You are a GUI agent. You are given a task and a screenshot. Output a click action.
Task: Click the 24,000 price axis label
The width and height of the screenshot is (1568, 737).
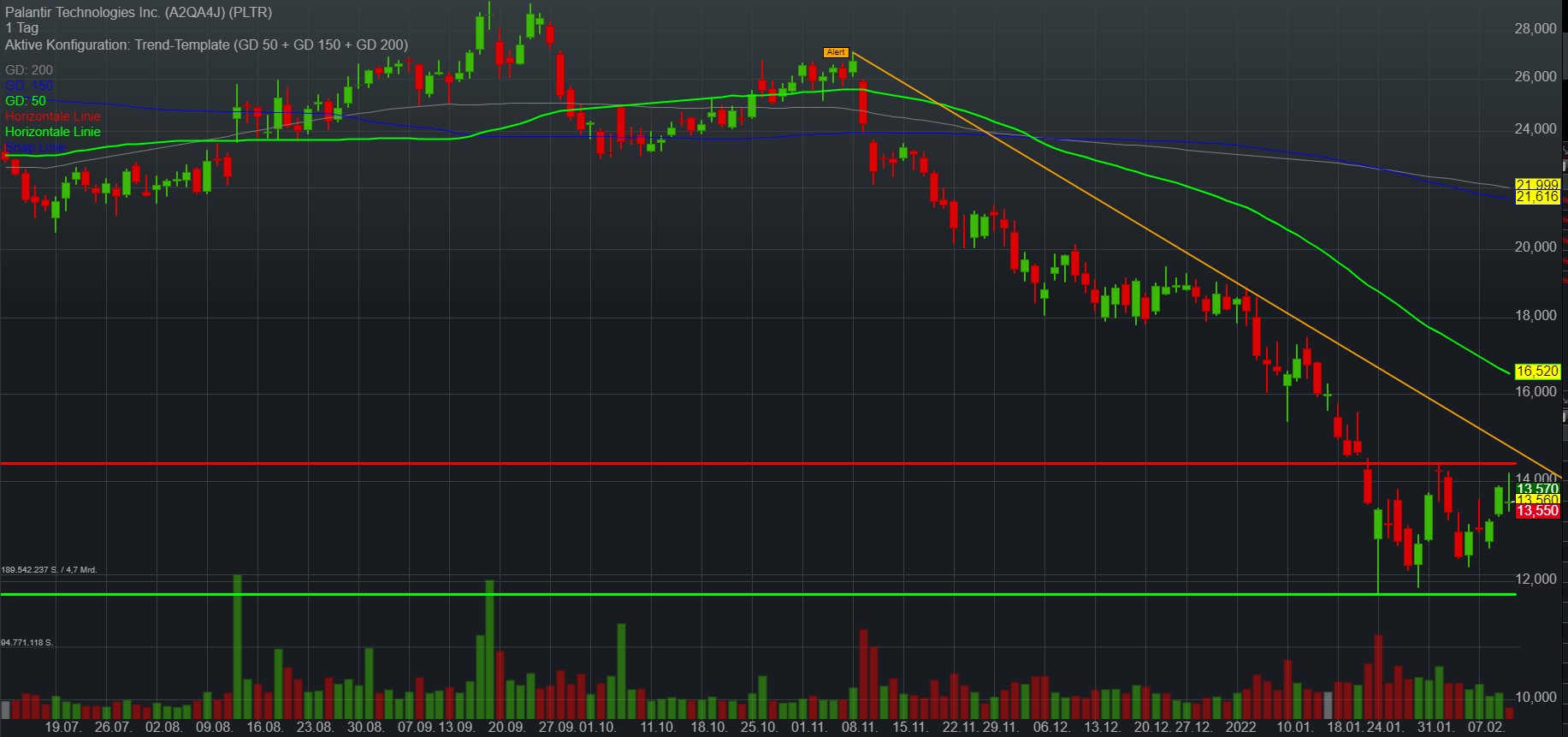(x=1535, y=129)
